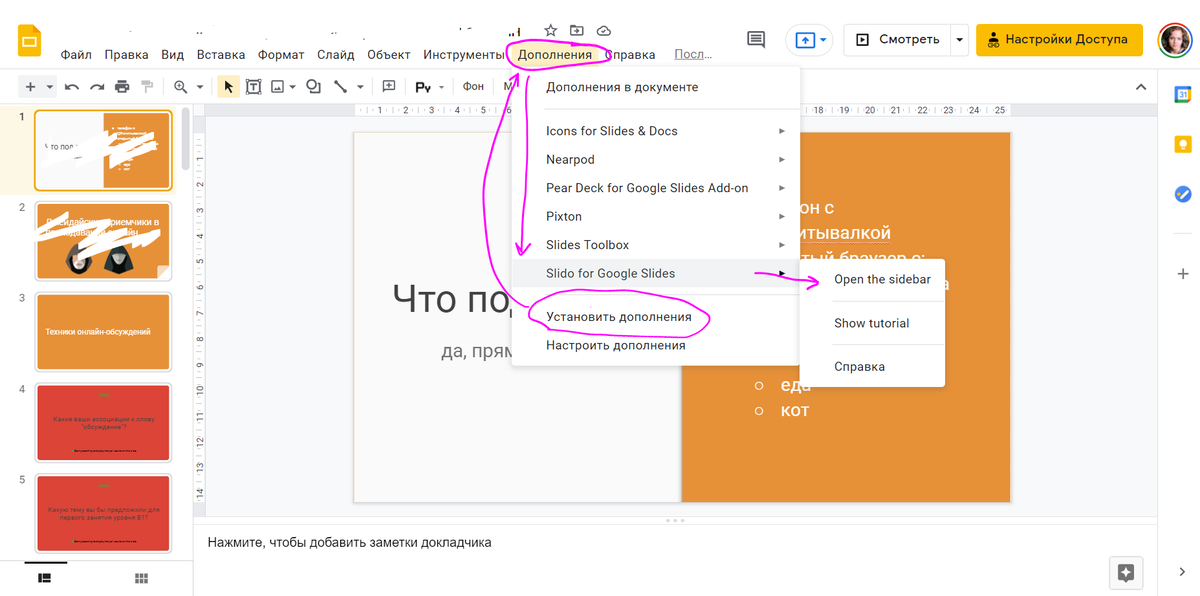Image resolution: width=1200 pixels, height=596 pixels.
Task: Select Nearpod add-on
Action: point(655,159)
